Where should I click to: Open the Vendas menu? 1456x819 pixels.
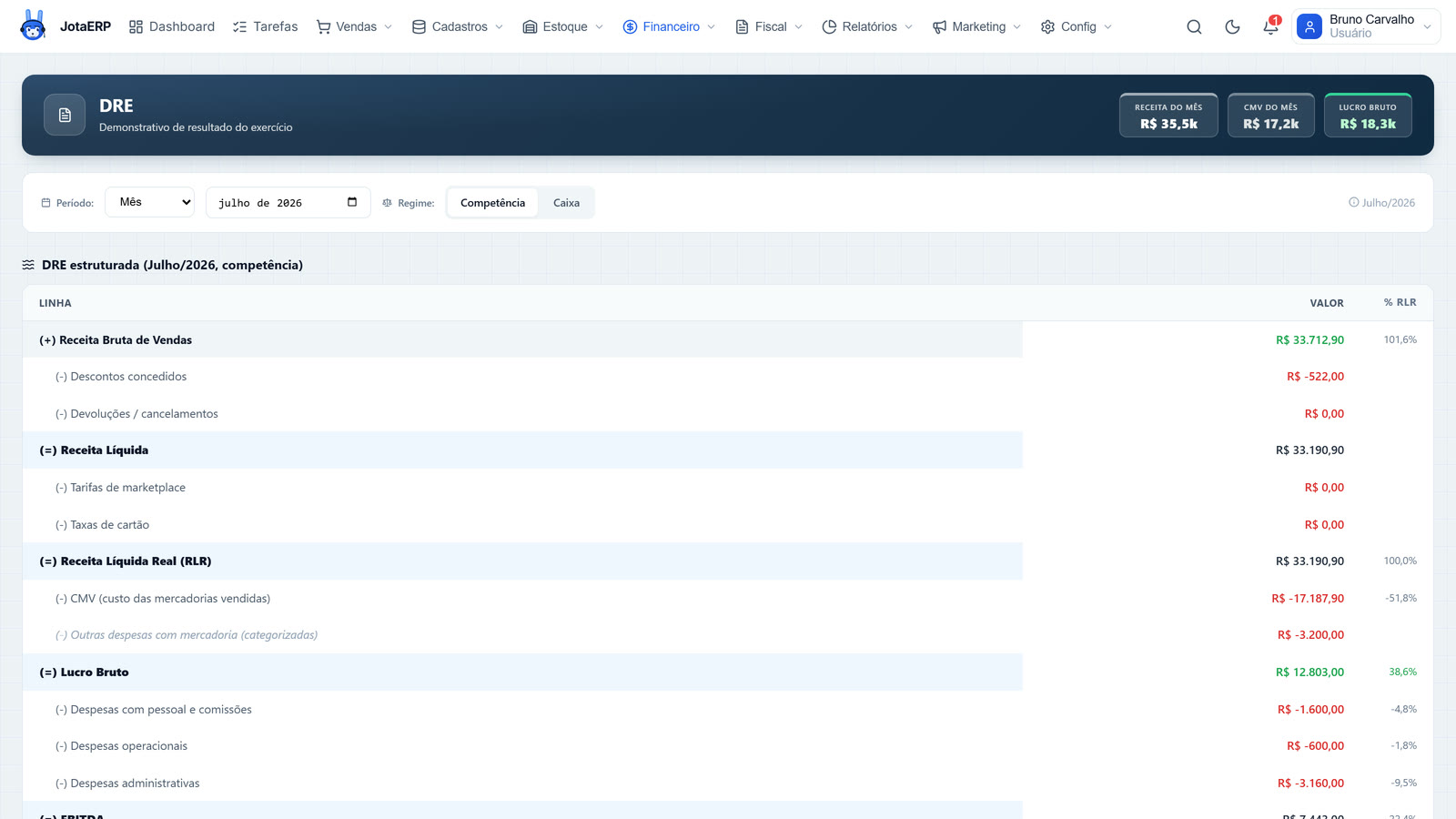coord(355,27)
